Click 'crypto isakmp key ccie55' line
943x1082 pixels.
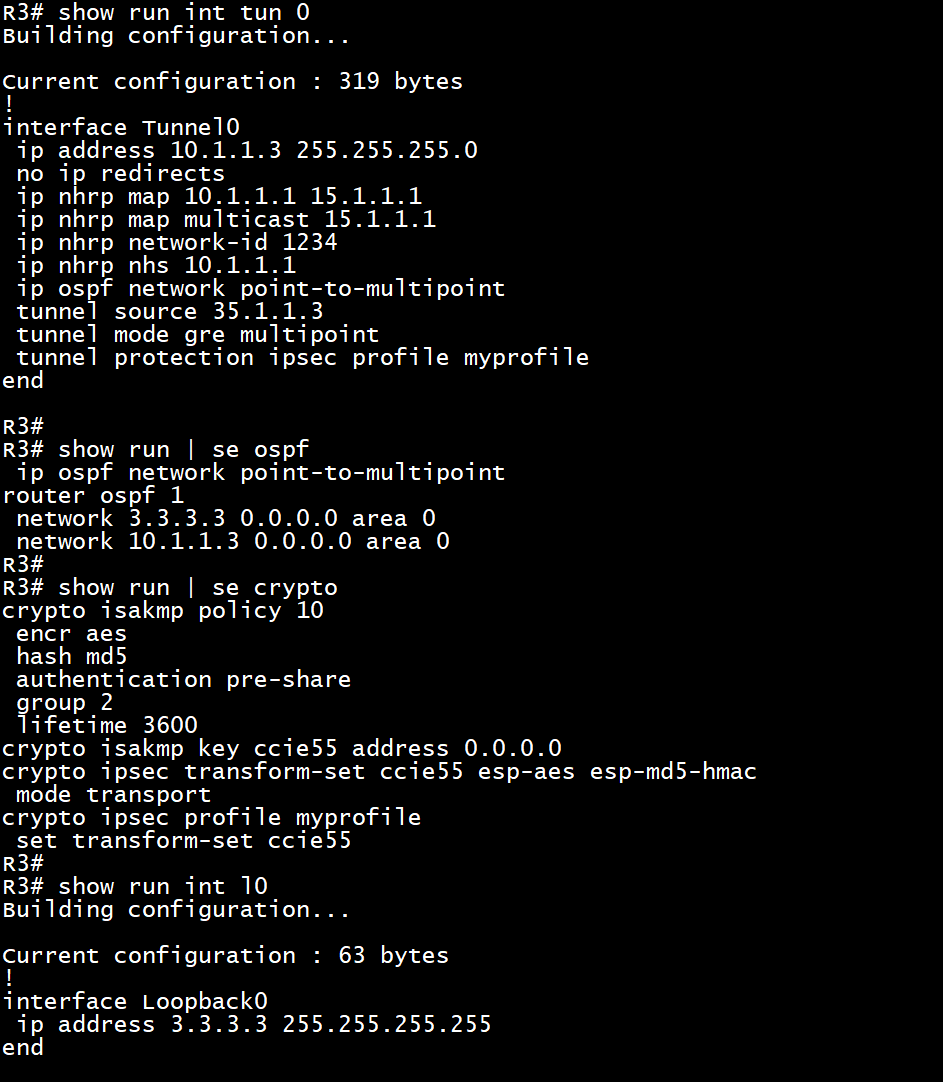click(x=282, y=748)
